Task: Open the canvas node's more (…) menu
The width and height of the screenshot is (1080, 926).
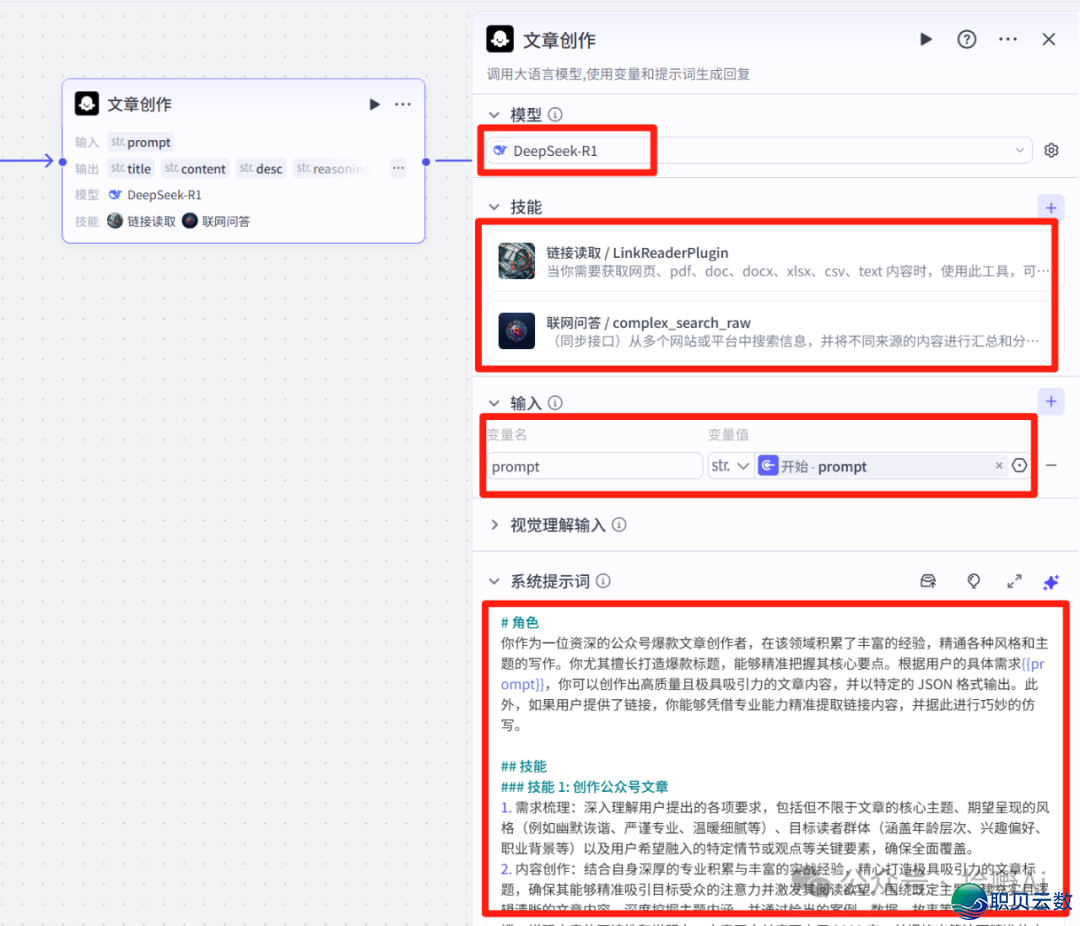Action: point(400,103)
